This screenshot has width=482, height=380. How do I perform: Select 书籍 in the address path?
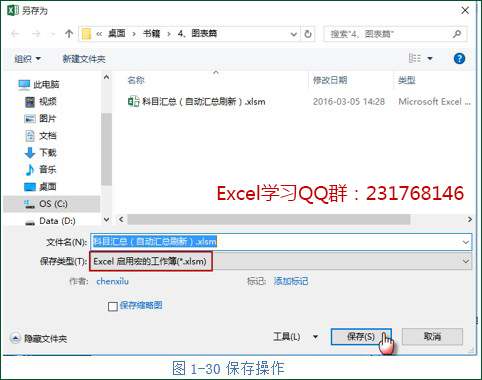[x=151, y=34]
